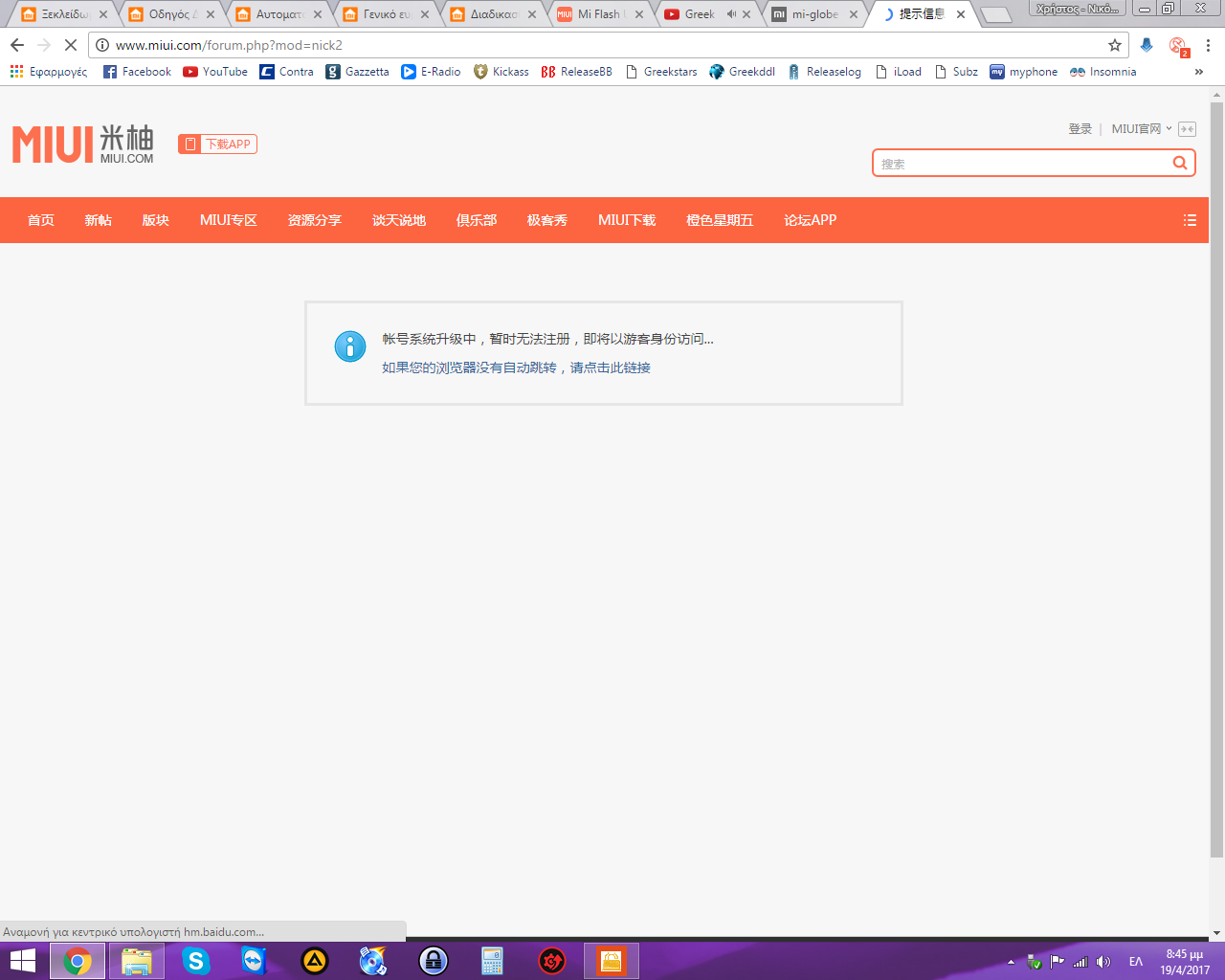Open MIUI专区 in the navigation bar
This screenshot has height=980, width=1225.
pos(229,220)
